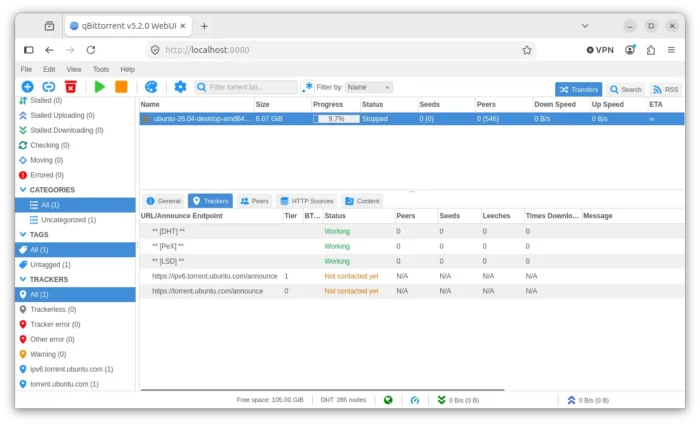700x425 pixels.
Task: Select ipv6.torrent.ubuntu.com (1) tracker filter
Action: pos(75,369)
